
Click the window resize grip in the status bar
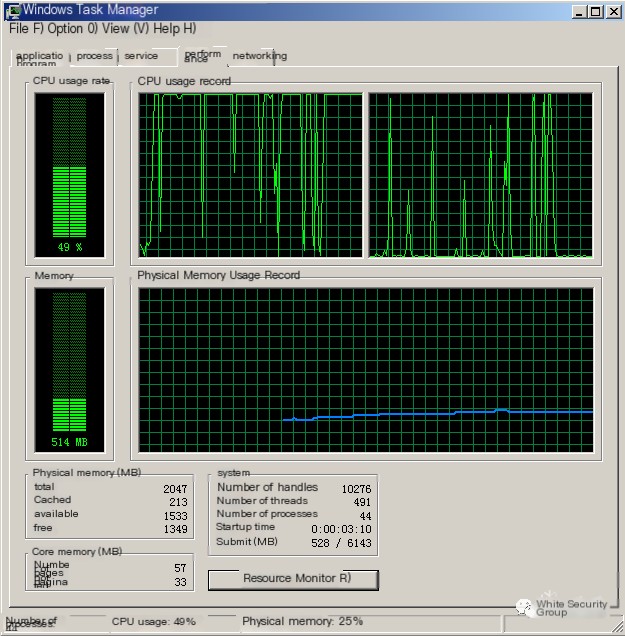(x=617, y=628)
